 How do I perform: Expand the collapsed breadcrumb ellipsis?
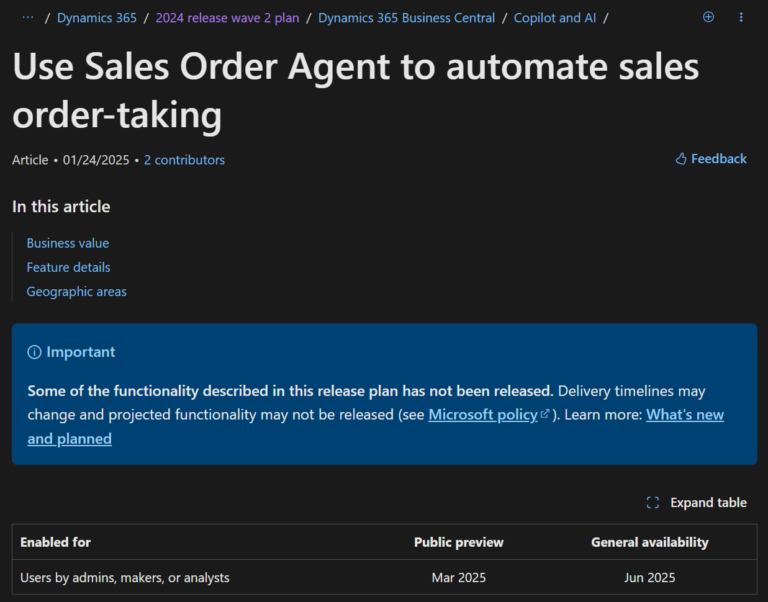point(27,18)
